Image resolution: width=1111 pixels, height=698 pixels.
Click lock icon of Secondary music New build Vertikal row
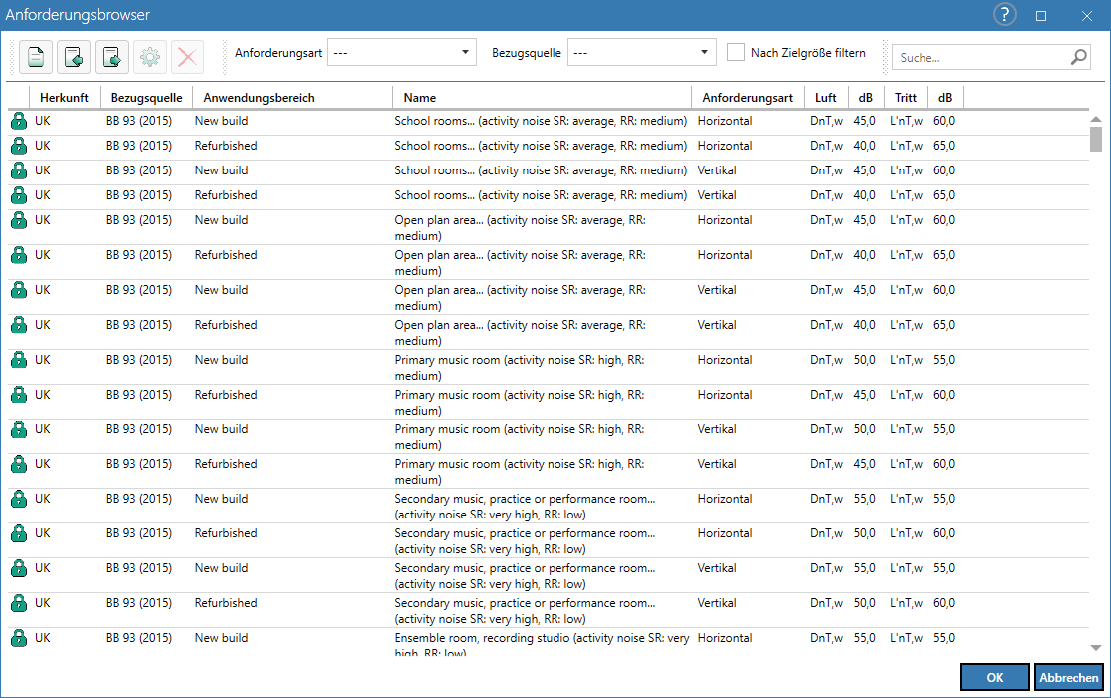coord(19,568)
